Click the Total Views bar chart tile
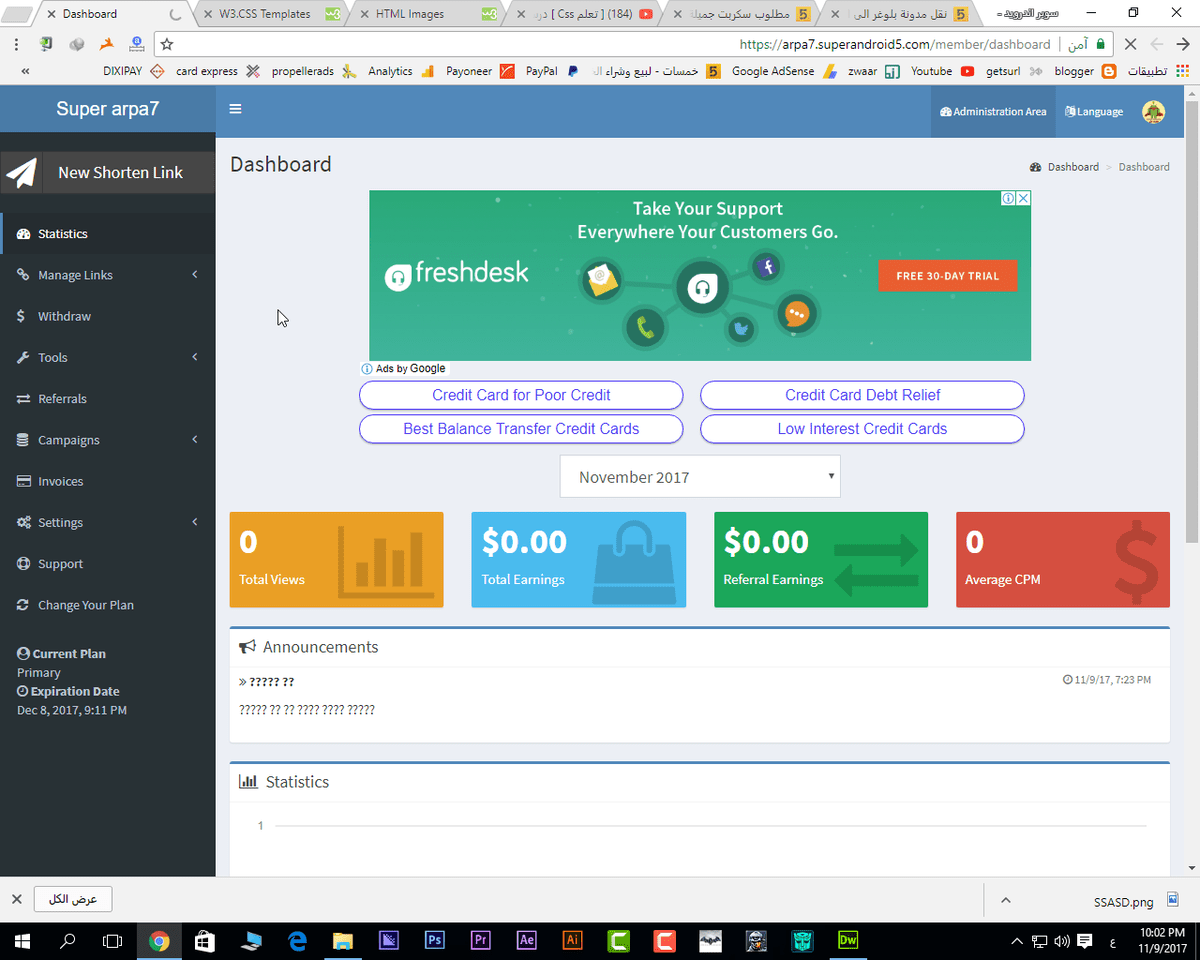1200x960 pixels. click(x=336, y=559)
